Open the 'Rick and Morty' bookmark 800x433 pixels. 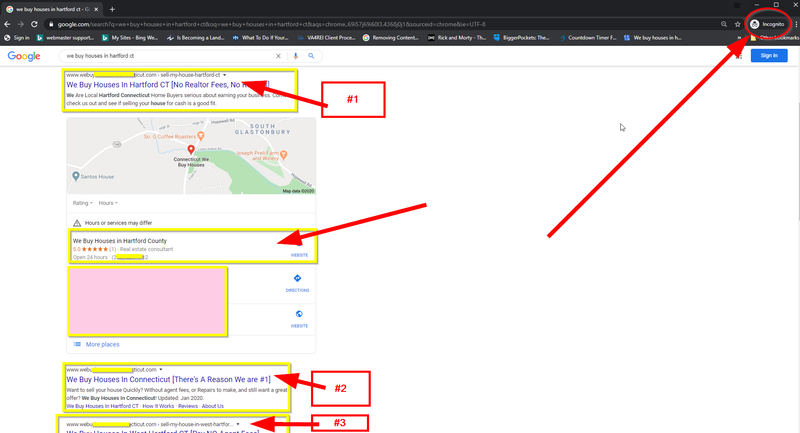click(457, 38)
